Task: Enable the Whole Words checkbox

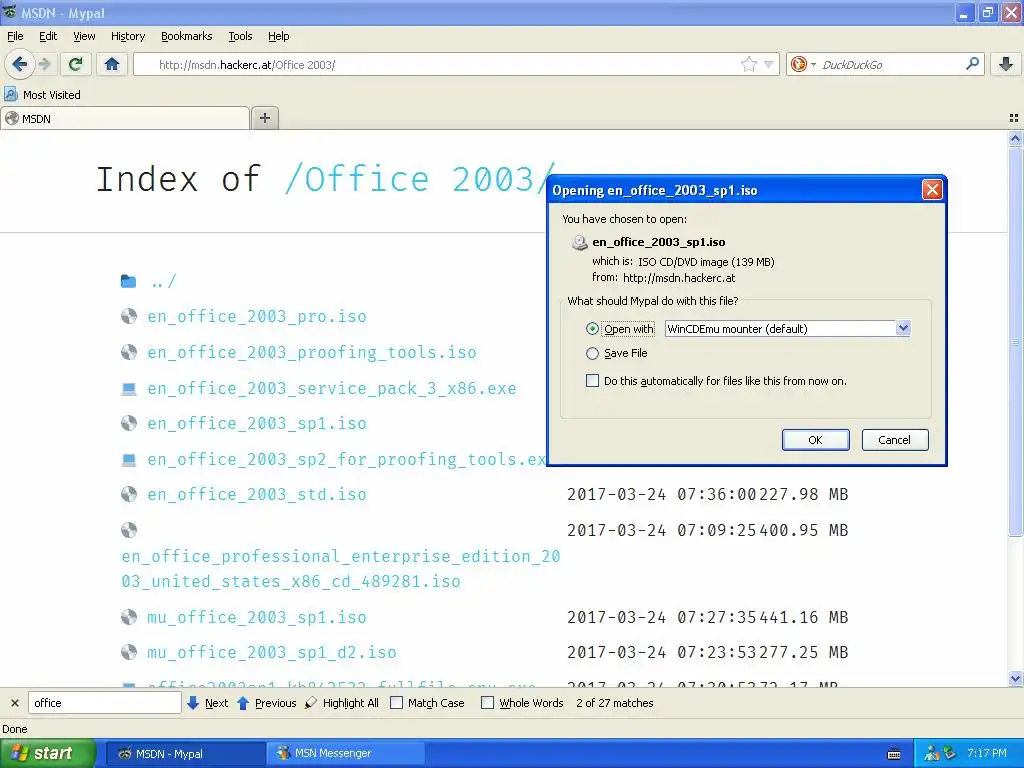Action: pyautogui.click(x=487, y=703)
